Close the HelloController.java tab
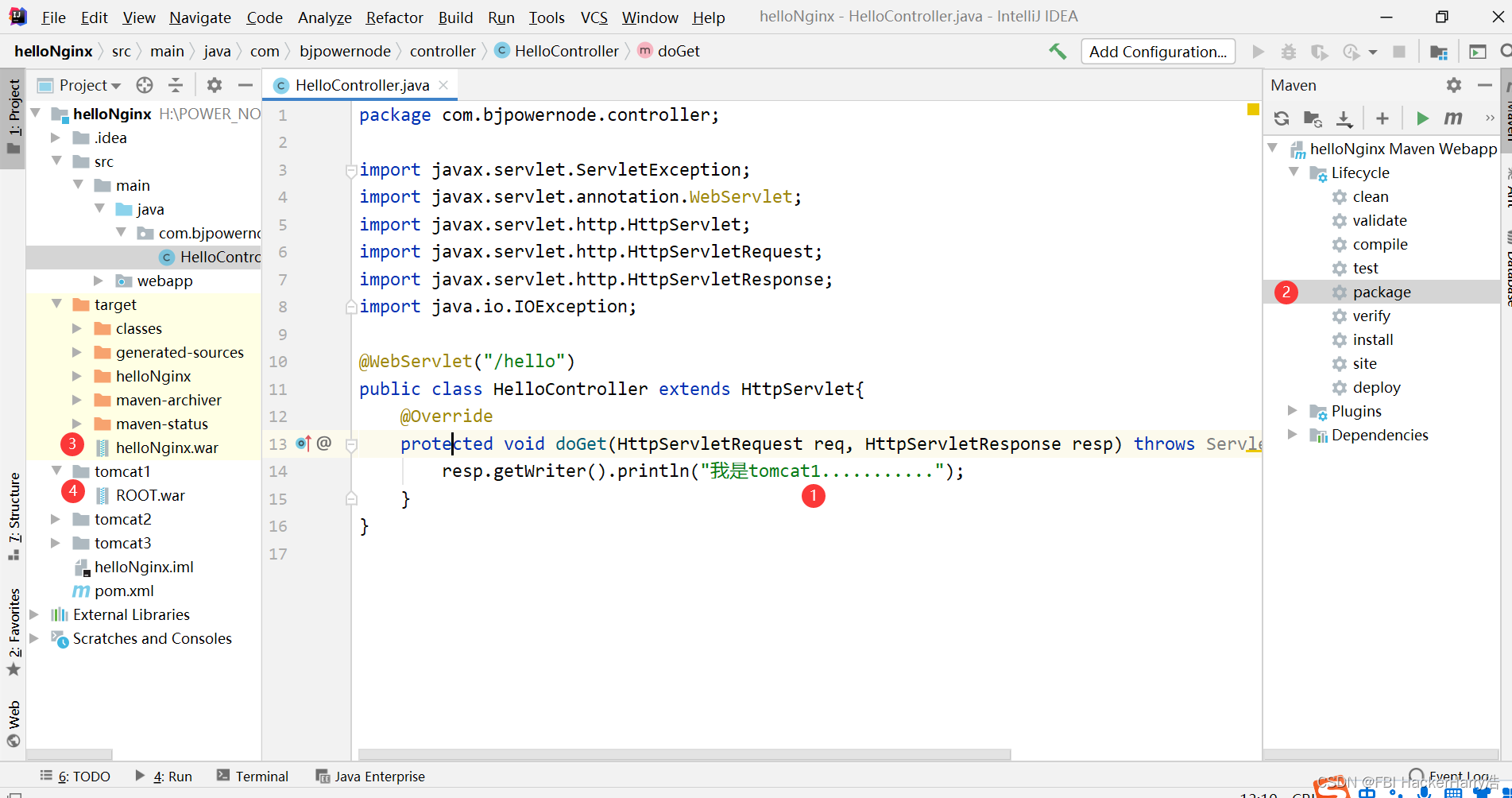 pyautogui.click(x=443, y=85)
